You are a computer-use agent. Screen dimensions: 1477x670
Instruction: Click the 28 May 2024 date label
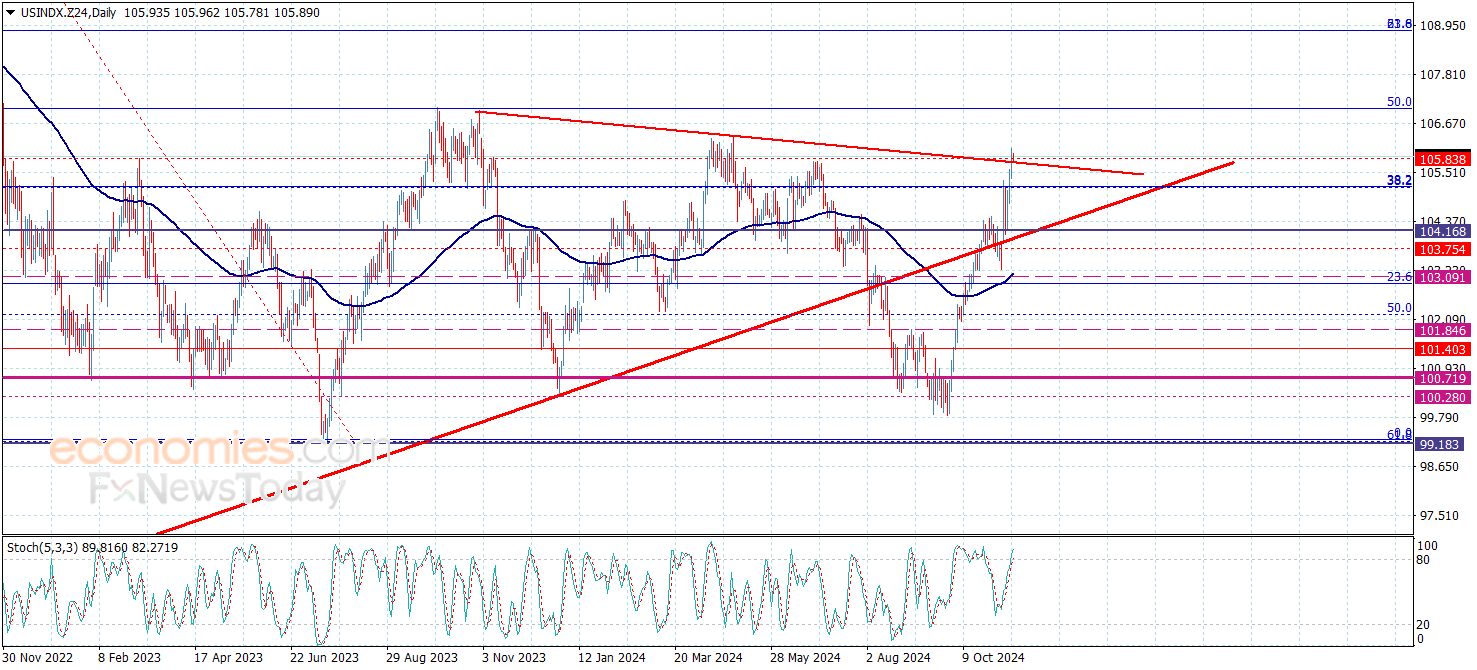tap(804, 658)
